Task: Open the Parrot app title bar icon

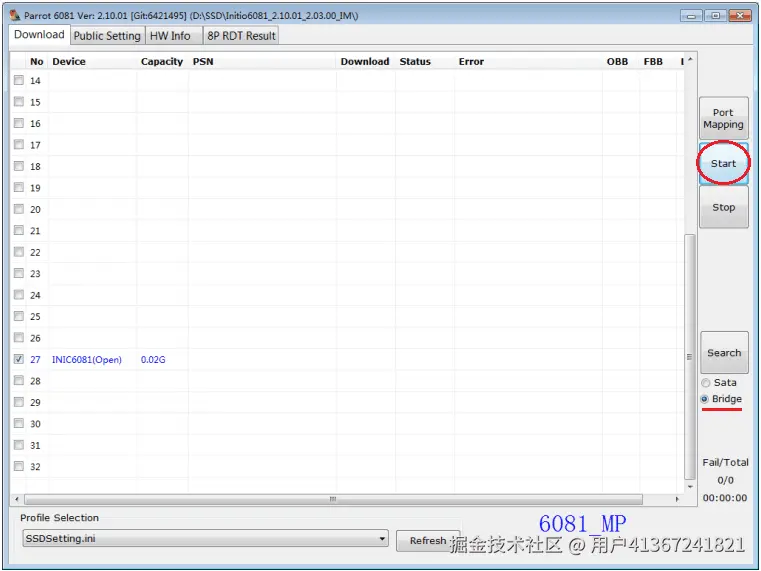Action: [x=15, y=15]
